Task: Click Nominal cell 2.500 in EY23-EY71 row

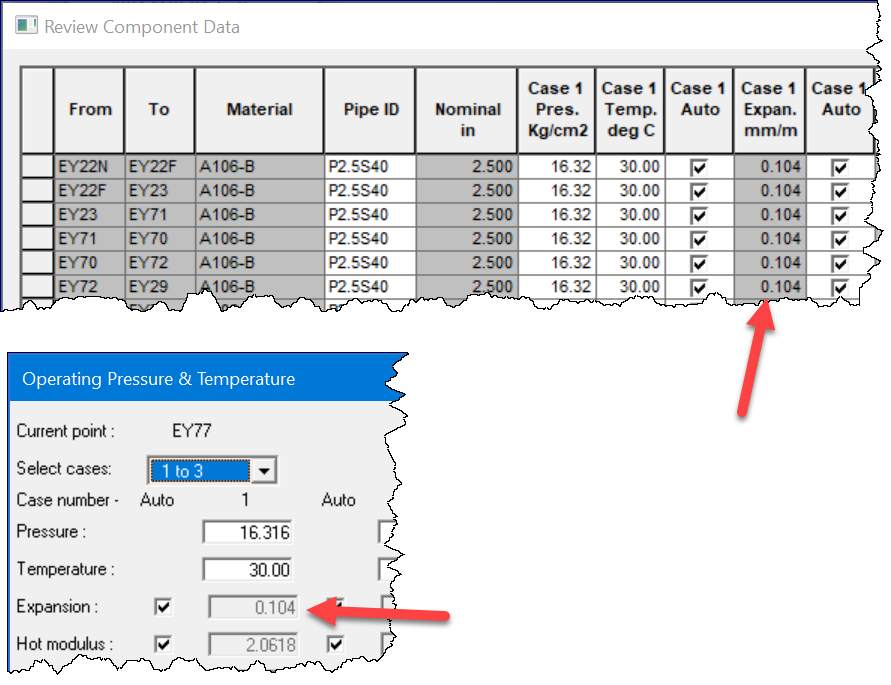Action: [x=467, y=214]
